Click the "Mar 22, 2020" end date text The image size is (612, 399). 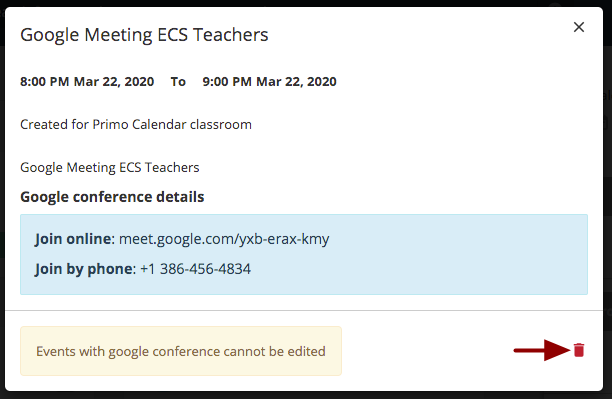point(296,82)
